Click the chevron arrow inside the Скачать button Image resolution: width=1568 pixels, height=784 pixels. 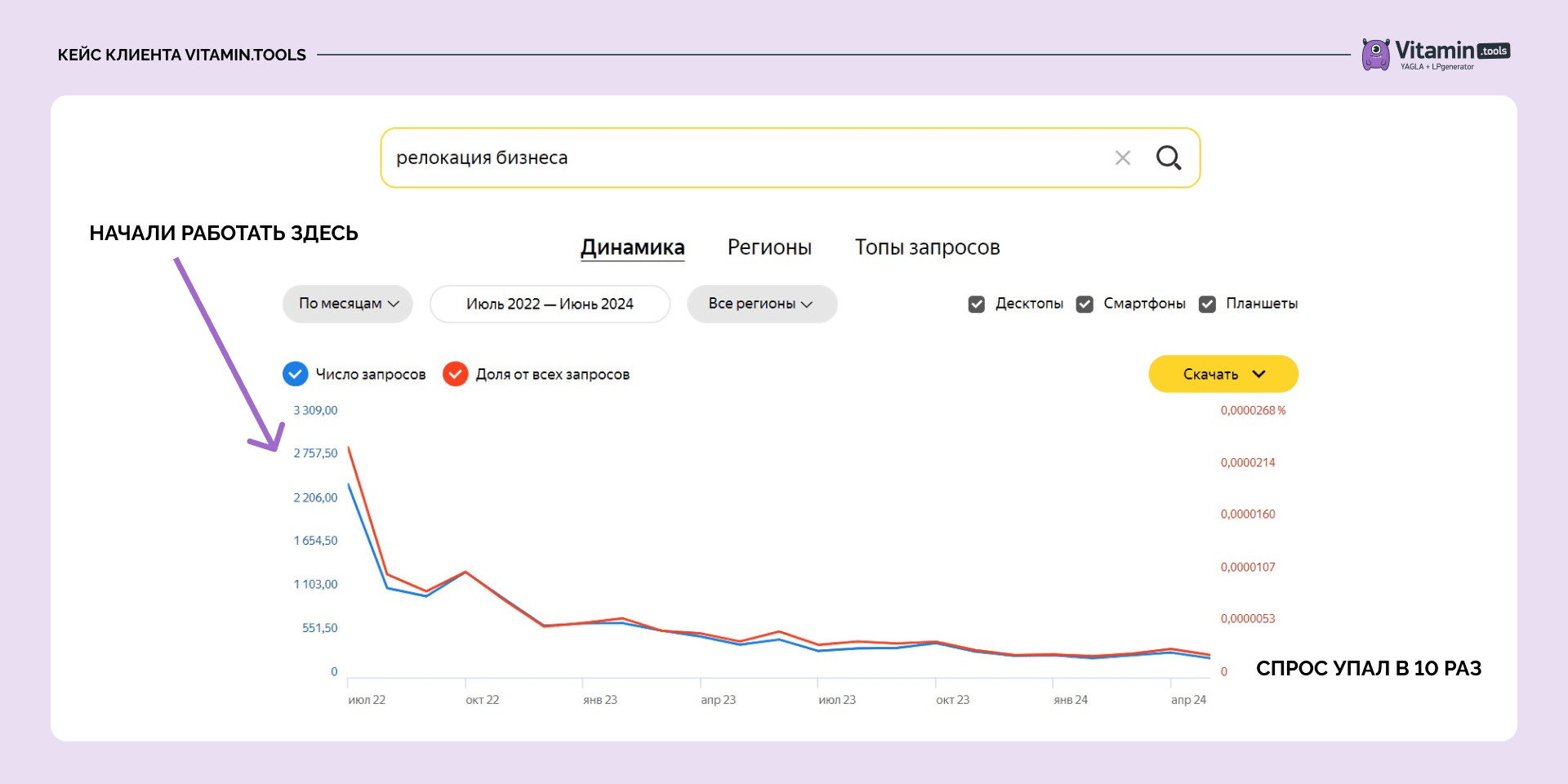coord(1258,374)
